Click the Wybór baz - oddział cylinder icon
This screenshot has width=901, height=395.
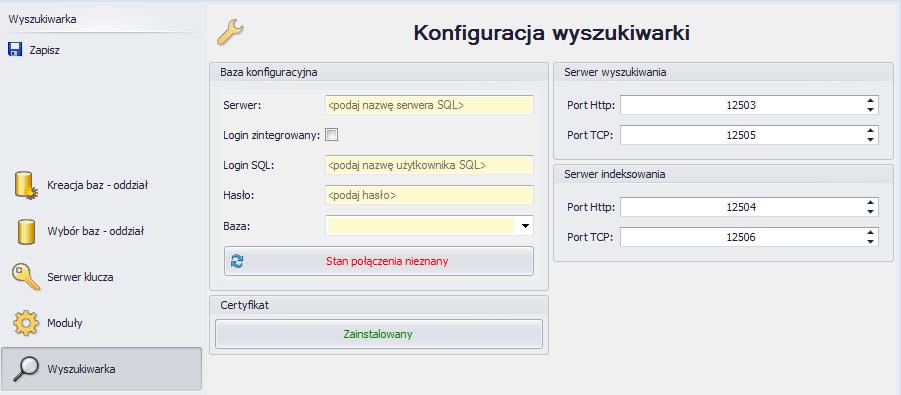pos(25,232)
